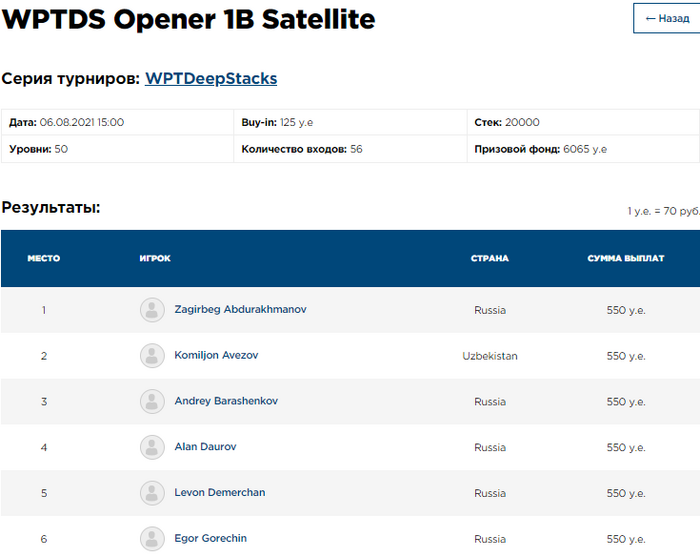The width and height of the screenshot is (700, 557).
Task: Open the WPTDeepStacks series link
Action: point(211,78)
